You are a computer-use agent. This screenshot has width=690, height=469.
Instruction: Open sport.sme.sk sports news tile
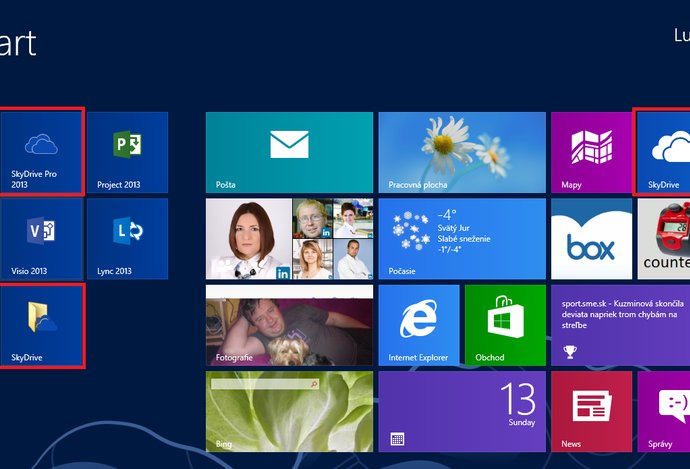coord(620,325)
